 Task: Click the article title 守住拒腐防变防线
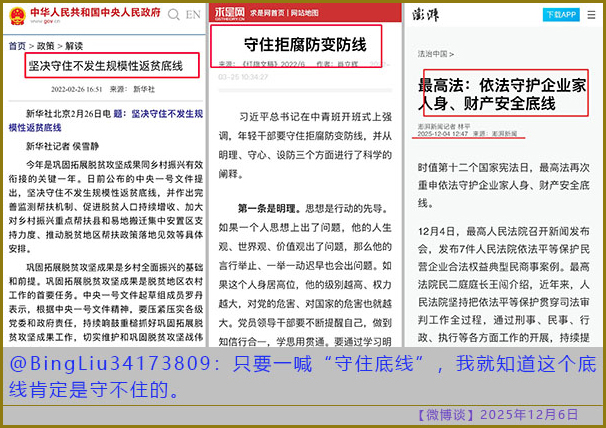(305, 45)
